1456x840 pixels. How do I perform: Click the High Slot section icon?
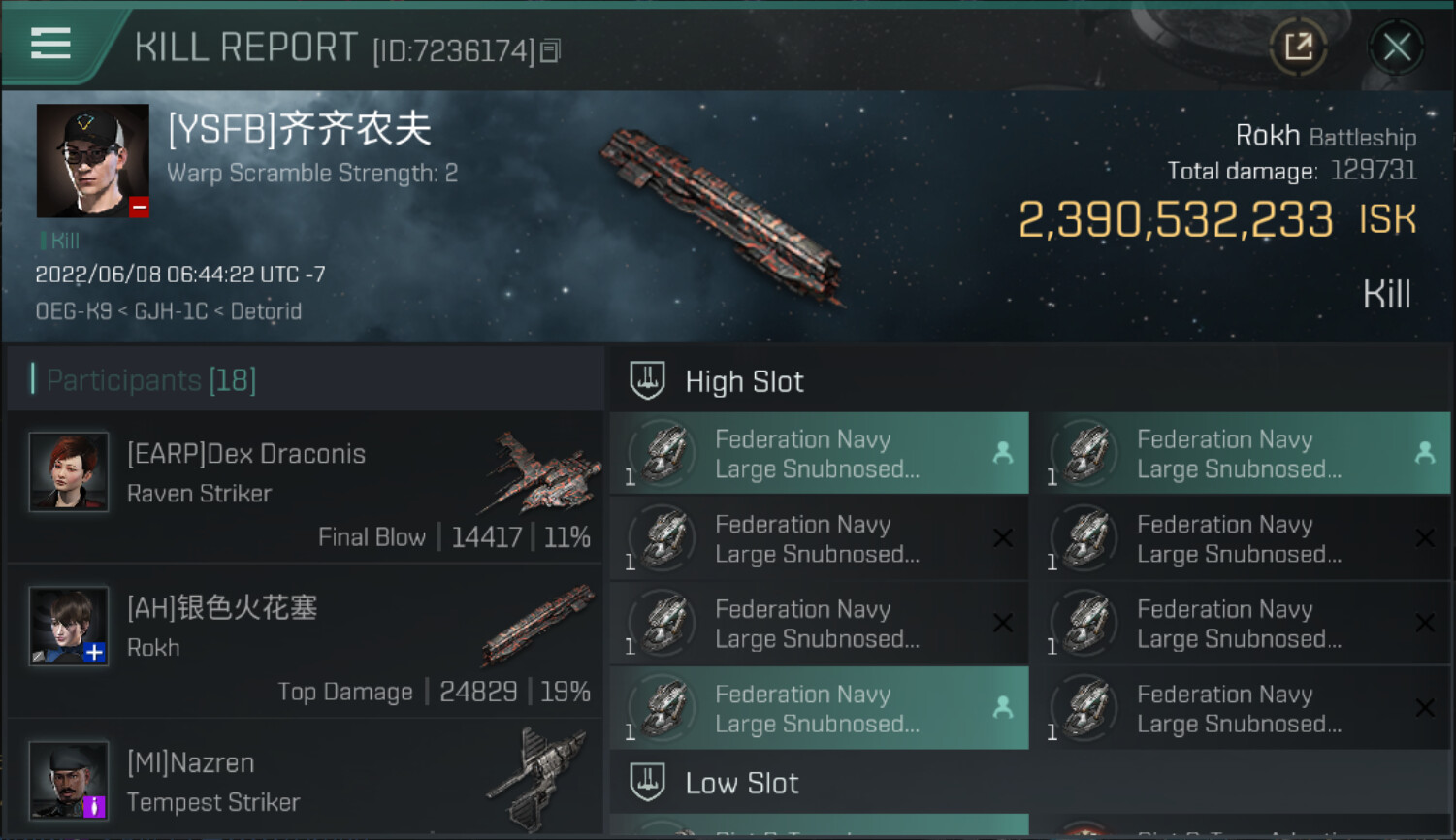click(x=647, y=381)
